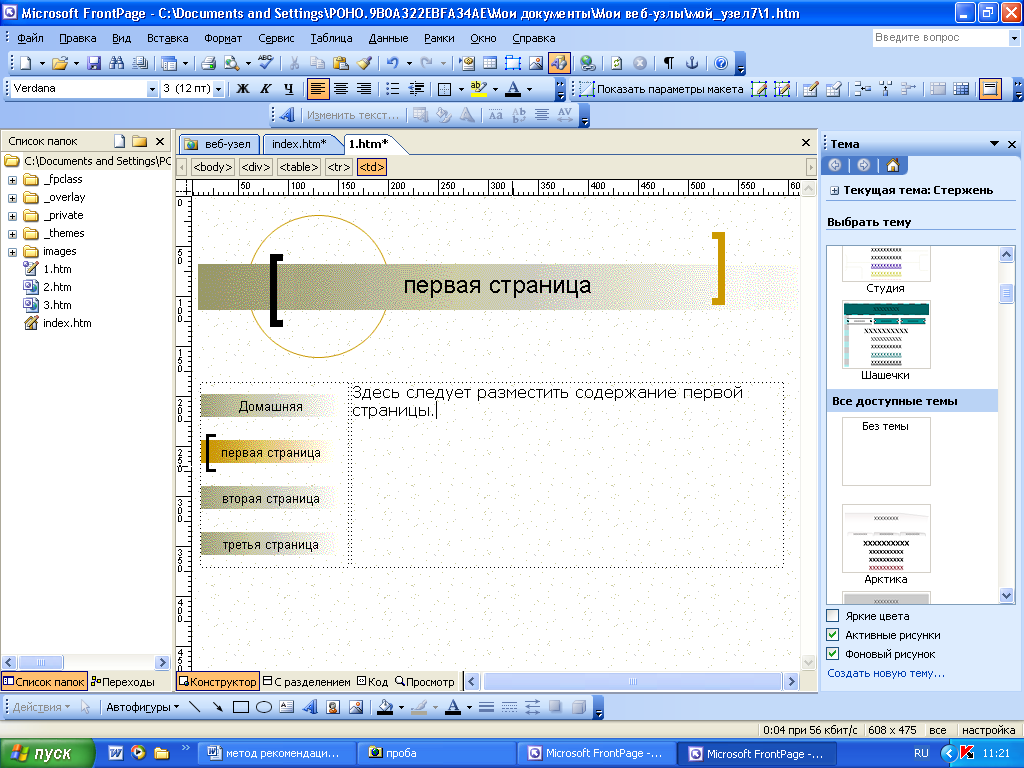Insert a text box from the drawing toolbar
The width and height of the screenshot is (1024, 768).
coord(287,707)
